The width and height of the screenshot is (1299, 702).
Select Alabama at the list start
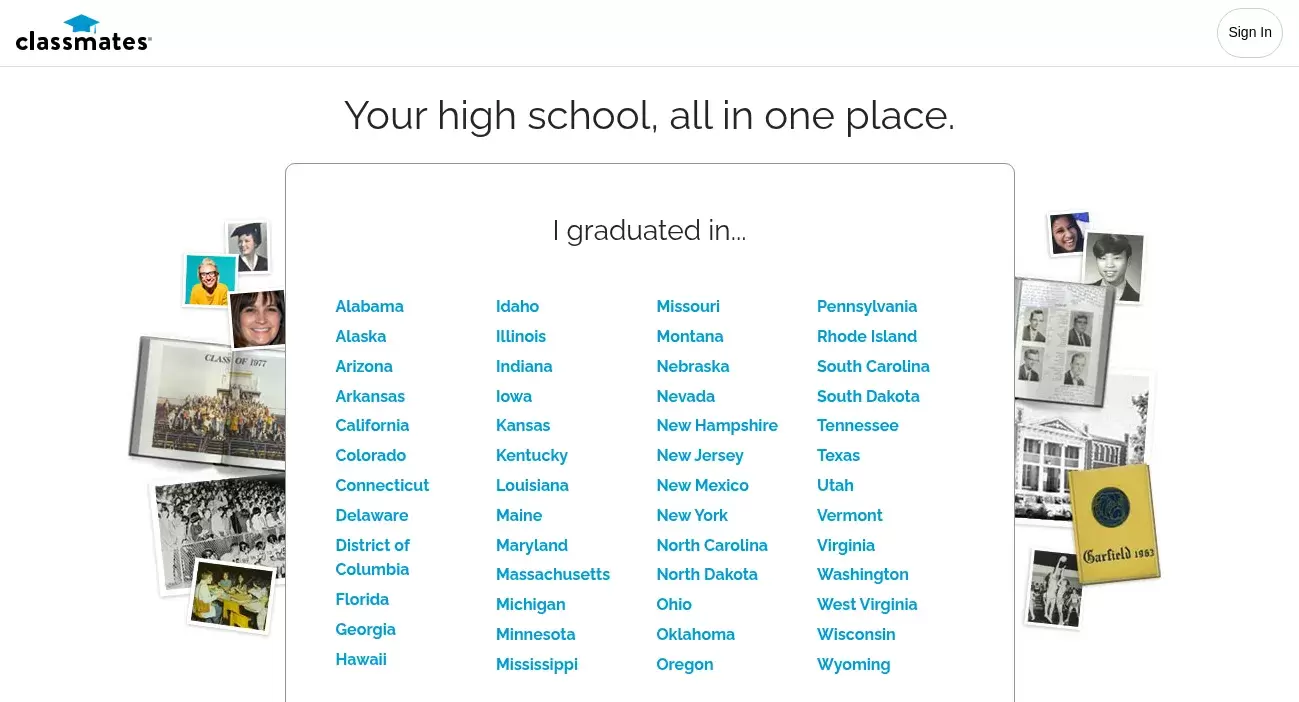coord(369,307)
